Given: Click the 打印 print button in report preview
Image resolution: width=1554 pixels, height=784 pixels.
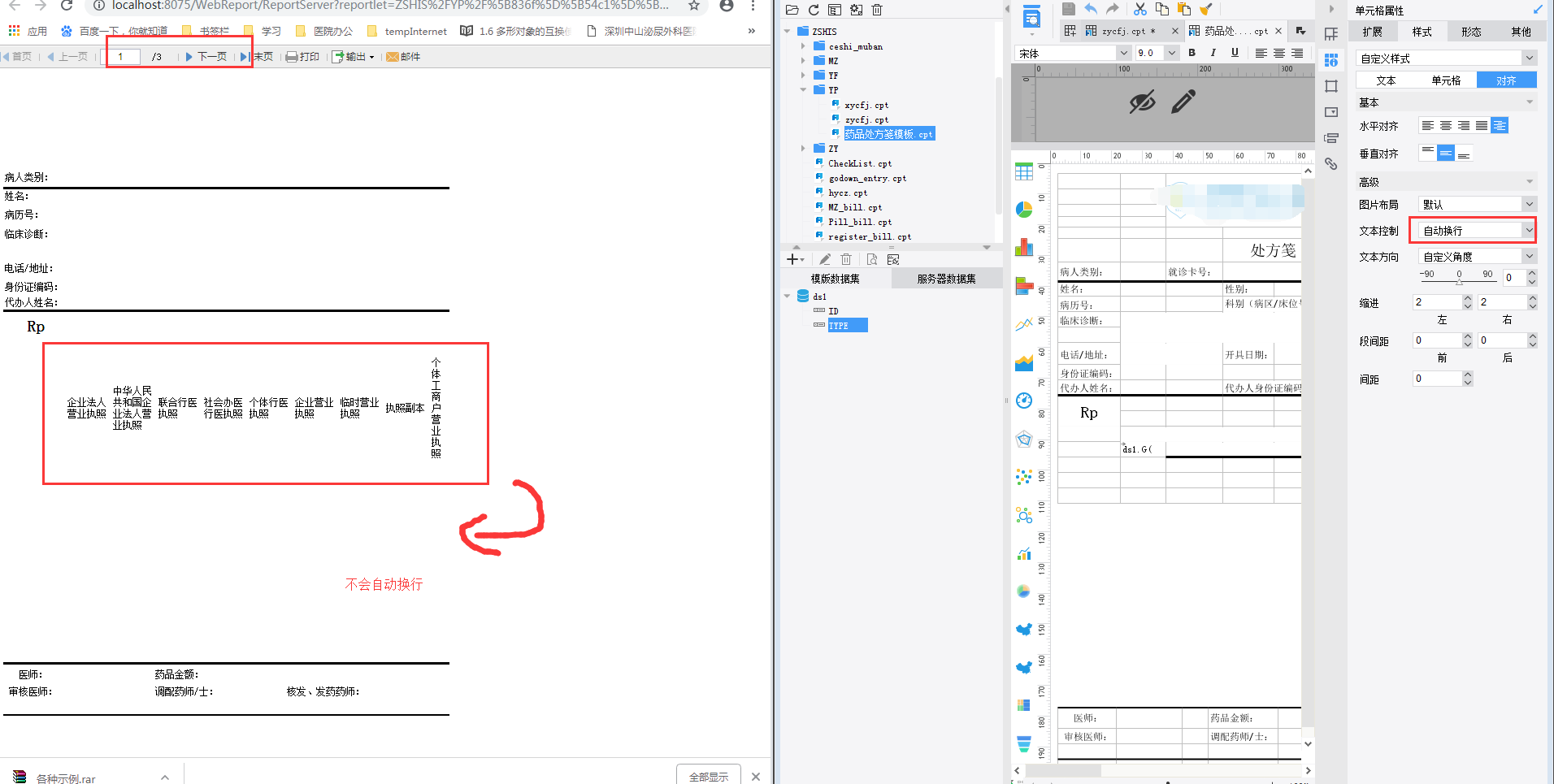Looking at the screenshot, I should [x=302, y=57].
